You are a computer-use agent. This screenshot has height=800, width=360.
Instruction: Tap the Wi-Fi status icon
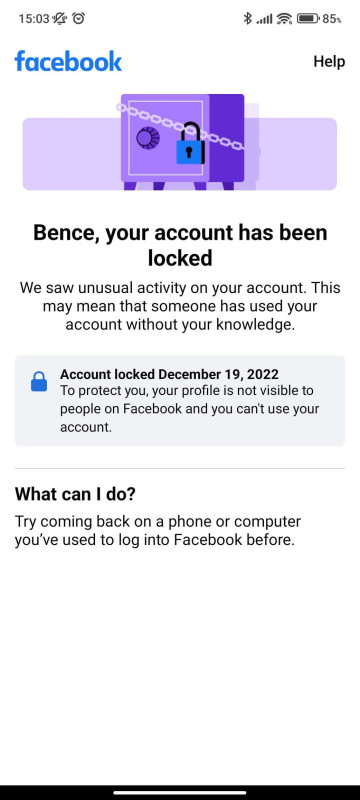[x=284, y=19]
